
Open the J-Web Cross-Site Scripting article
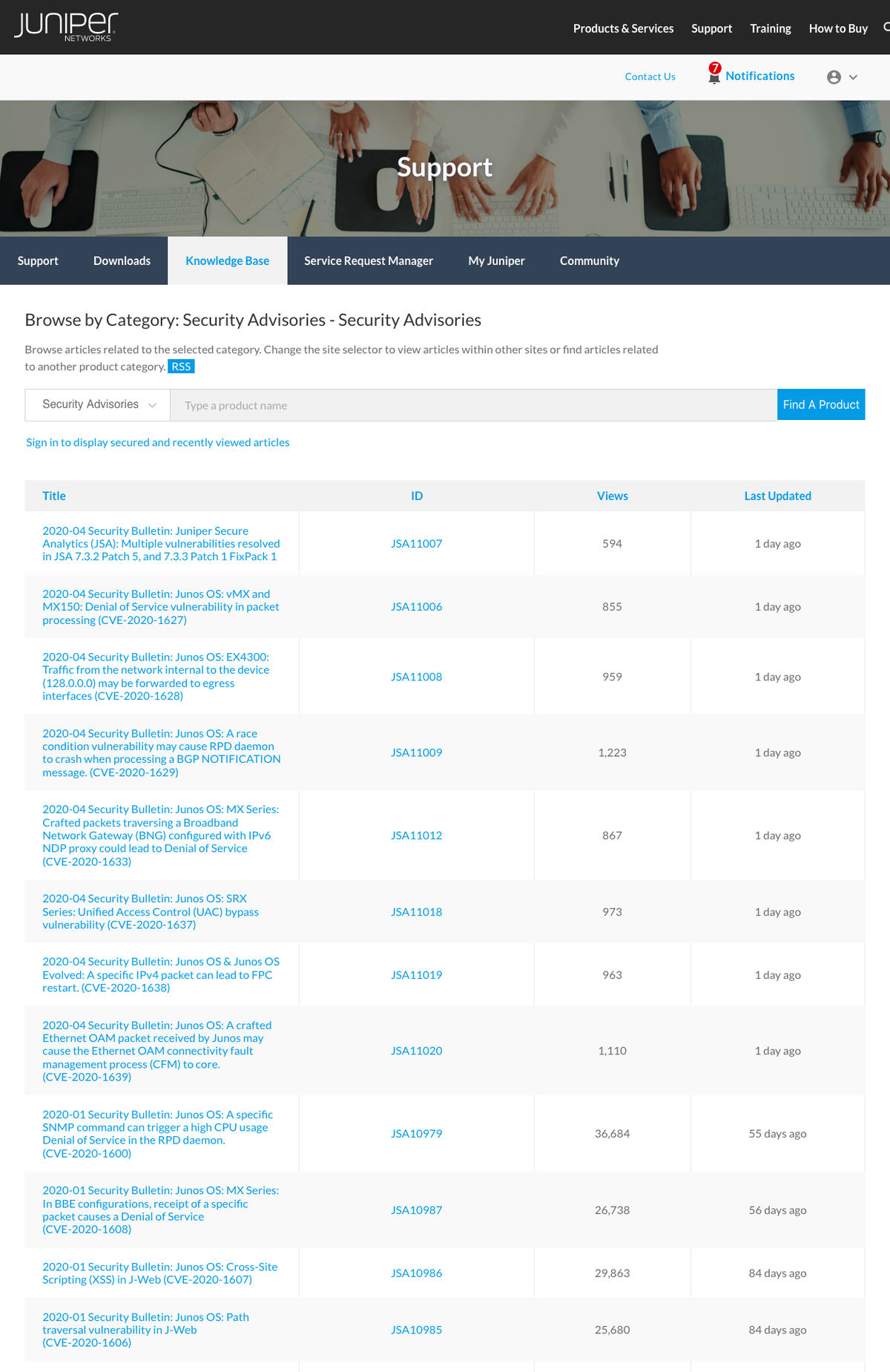(x=159, y=1273)
